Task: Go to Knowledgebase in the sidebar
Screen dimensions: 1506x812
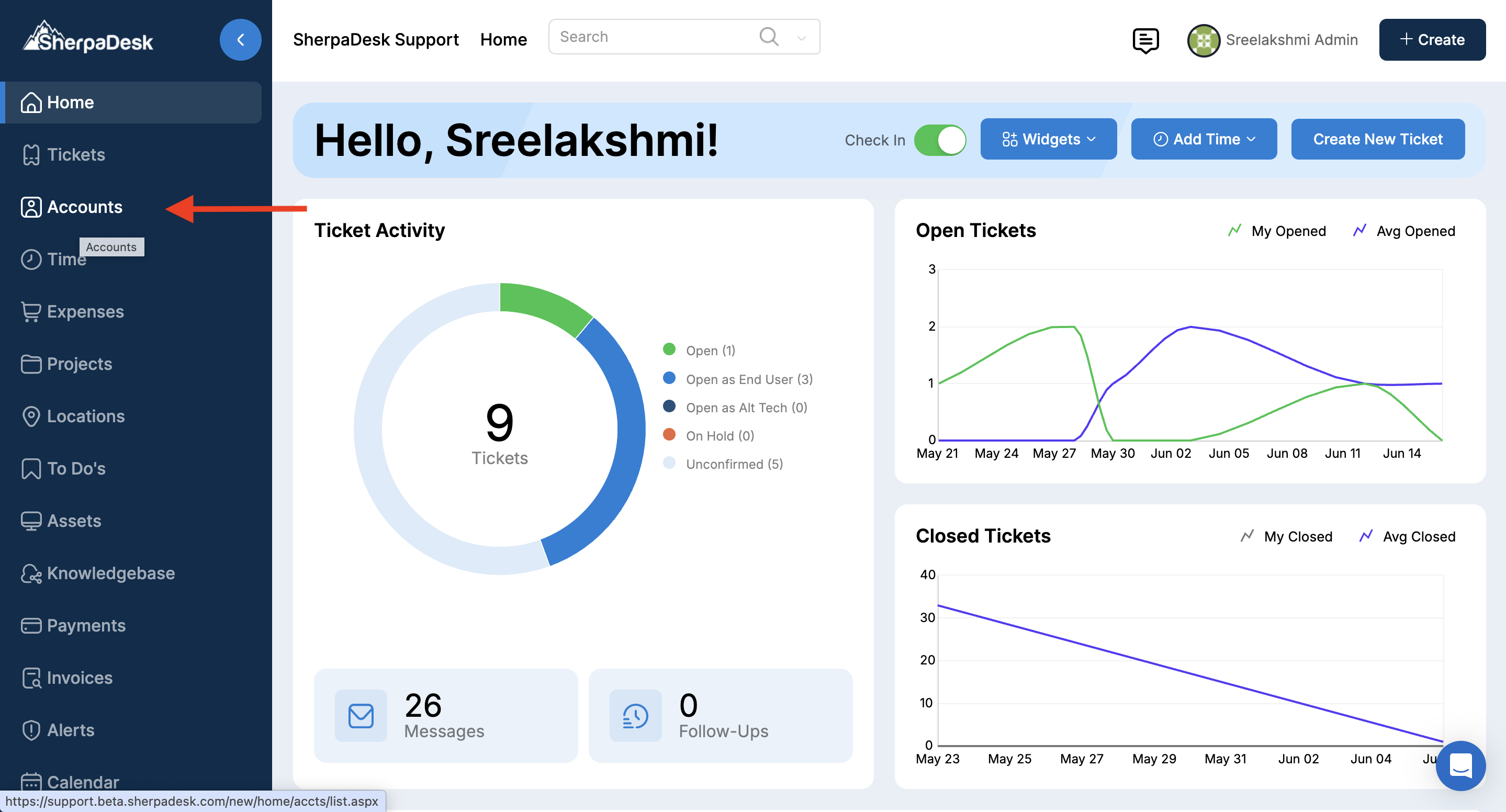Action: coord(110,573)
